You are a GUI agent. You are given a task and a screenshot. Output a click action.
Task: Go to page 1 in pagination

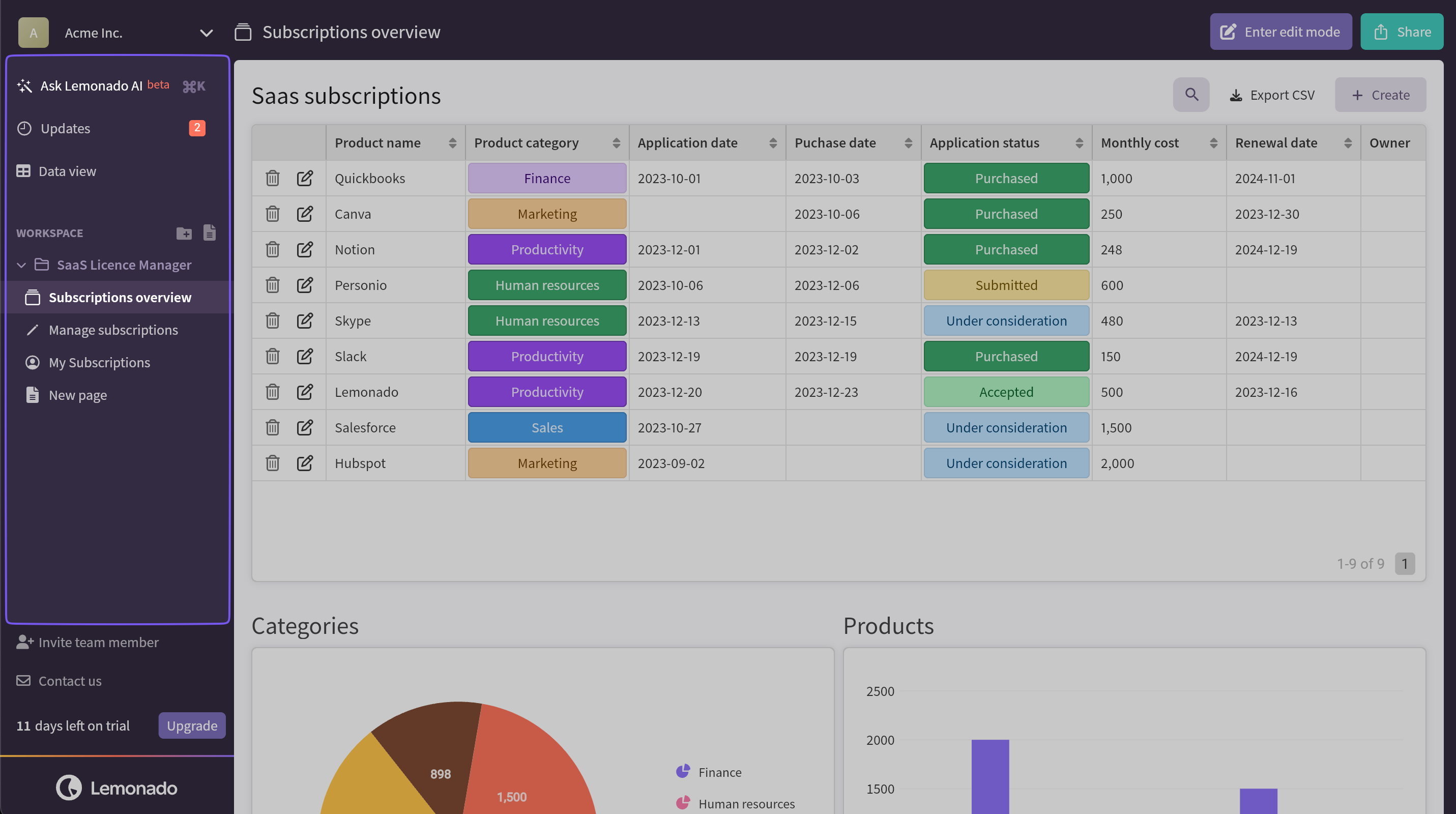tap(1405, 564)
